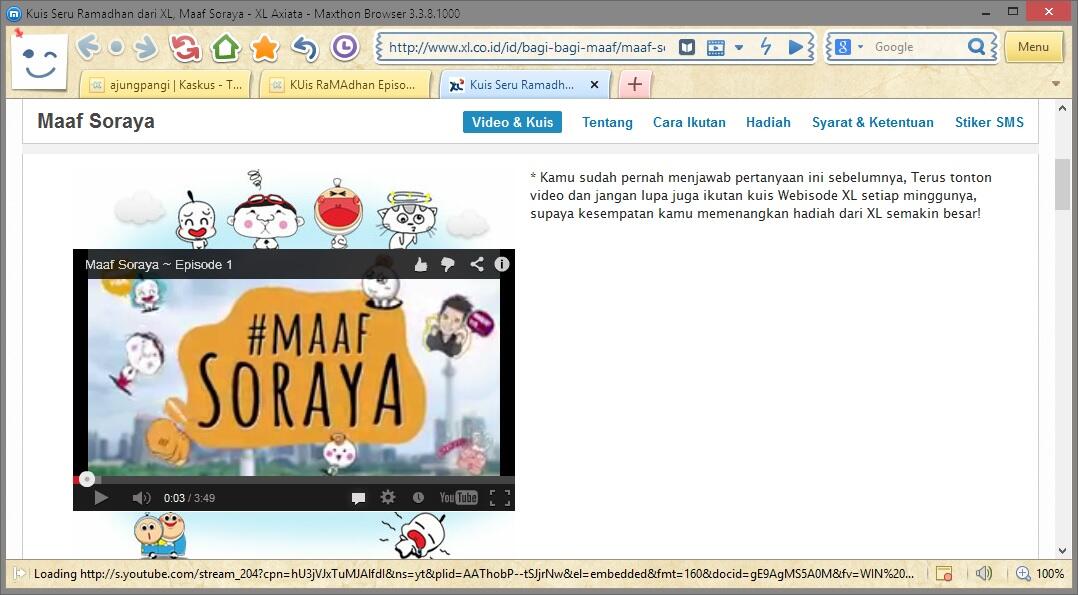This screenshot has height=595, width=1078.
Task: Mute the video with speaker icon
Action: (x=141, y=498)
